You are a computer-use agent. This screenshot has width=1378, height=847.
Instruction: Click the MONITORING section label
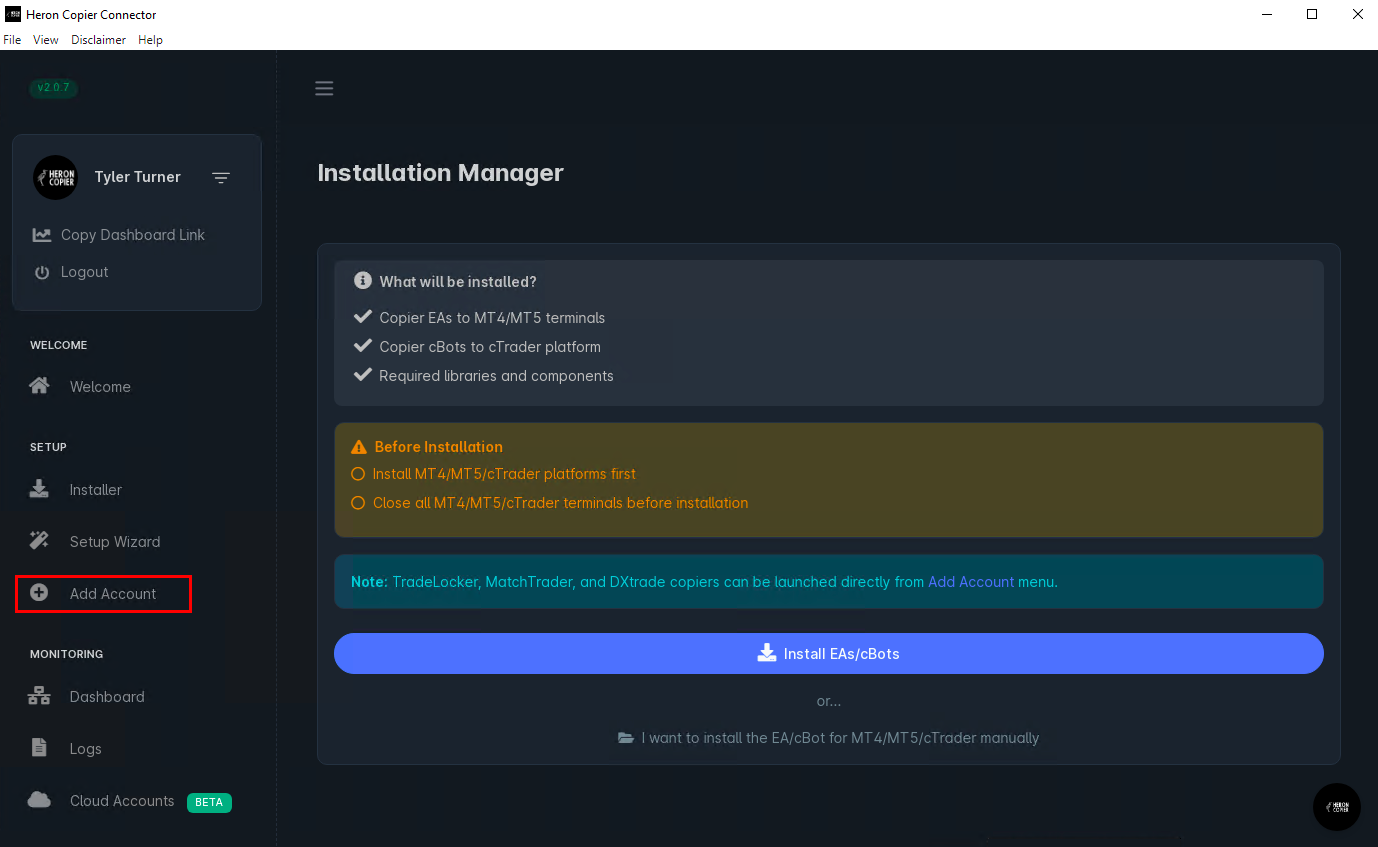(67, 654)
